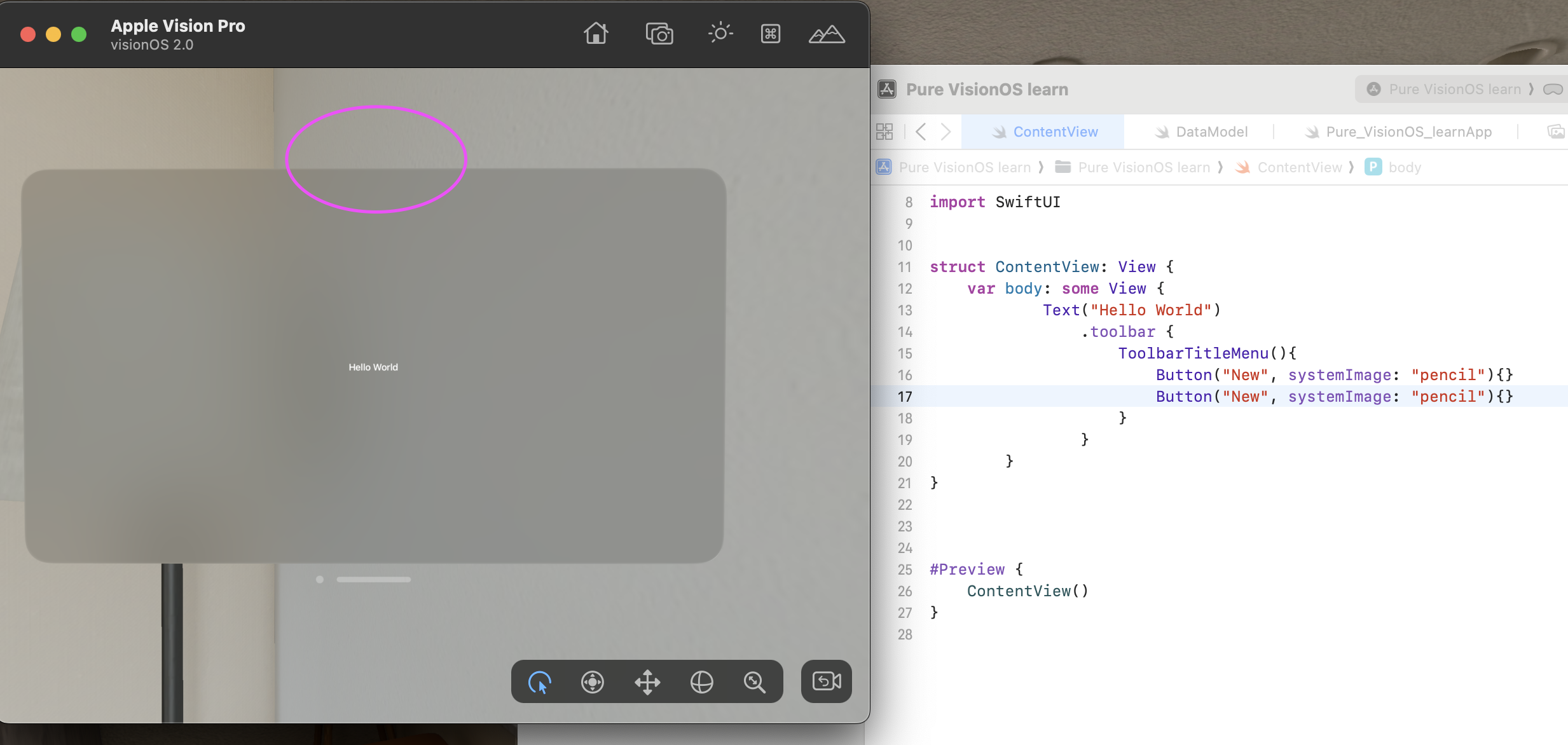Select the pan arrows control

[x=647, y=682]
